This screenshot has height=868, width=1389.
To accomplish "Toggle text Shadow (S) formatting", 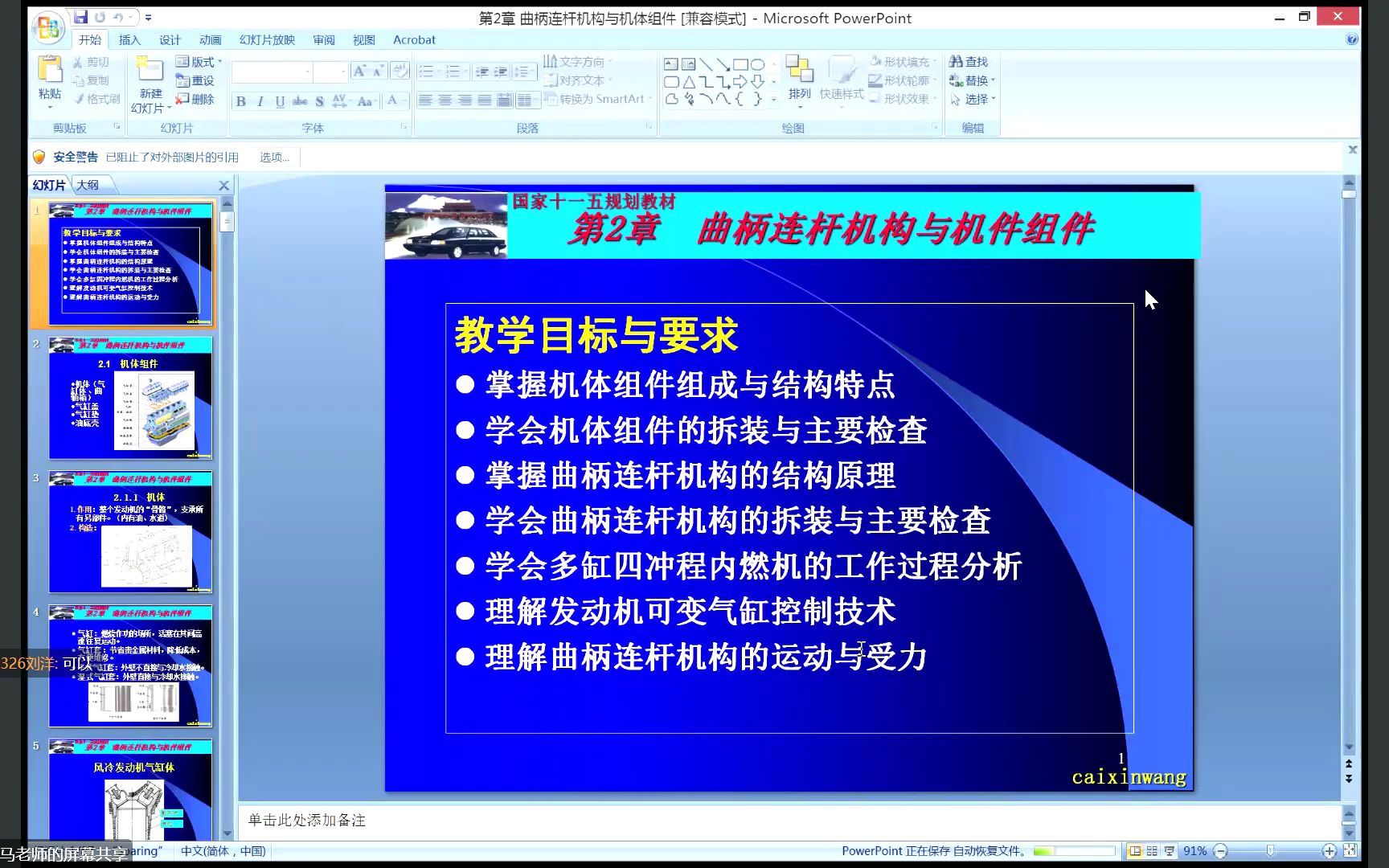I will 319,101.
